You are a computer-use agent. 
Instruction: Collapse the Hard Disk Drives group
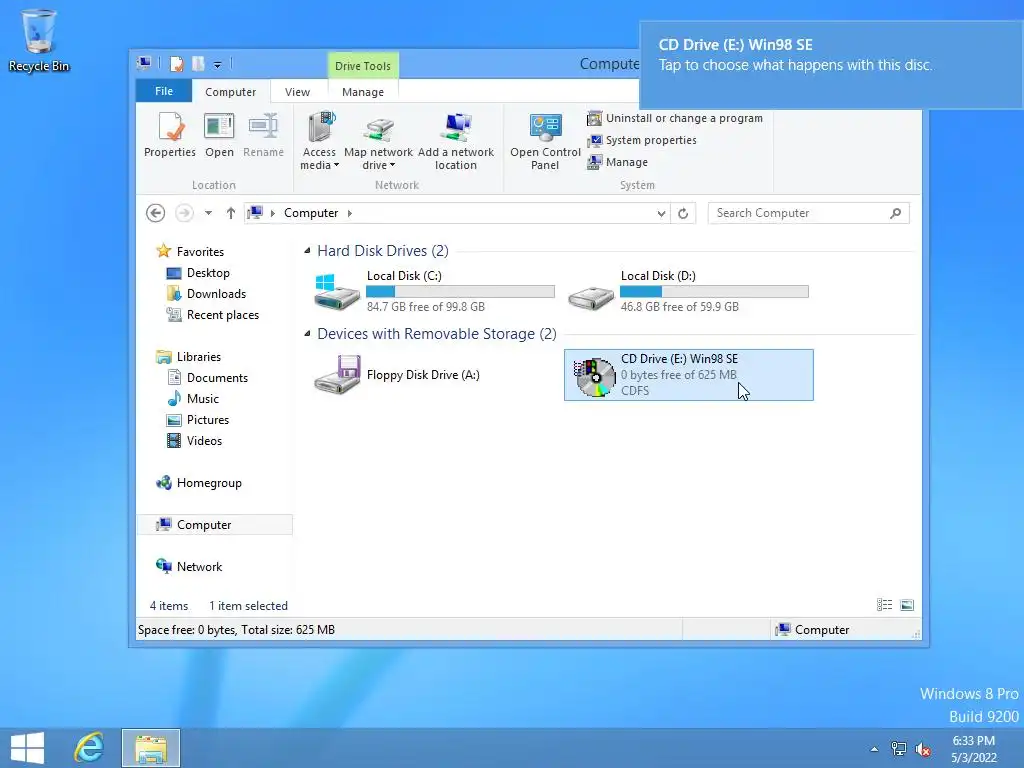pos(307,251)
